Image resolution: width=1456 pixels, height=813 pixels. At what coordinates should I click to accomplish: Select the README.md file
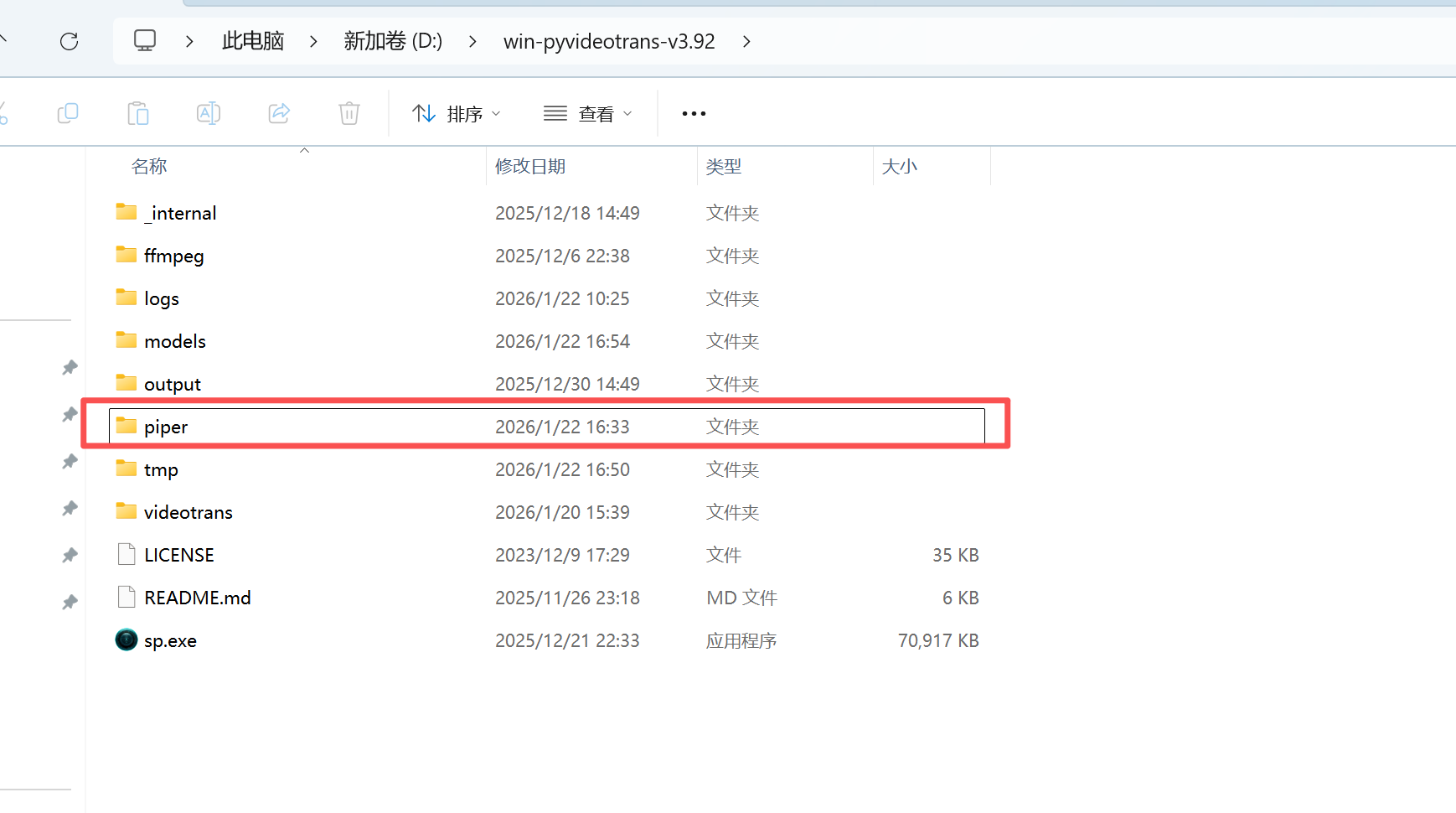[x=197, y=598]
